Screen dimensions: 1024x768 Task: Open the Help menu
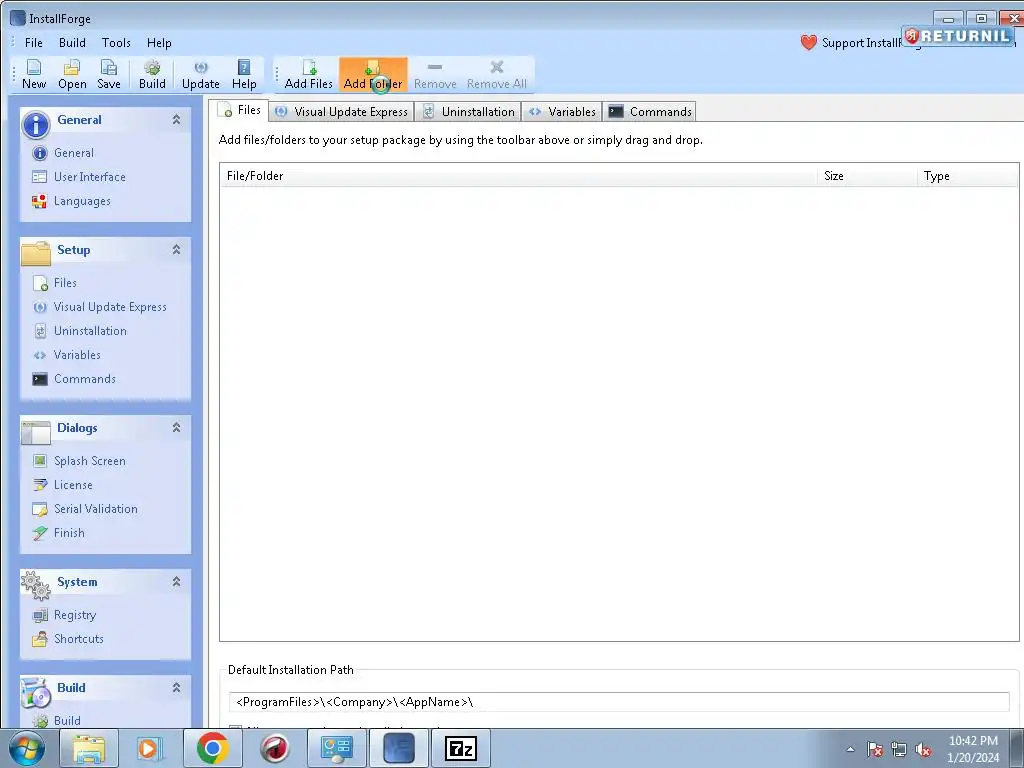[x=159, y=43]
